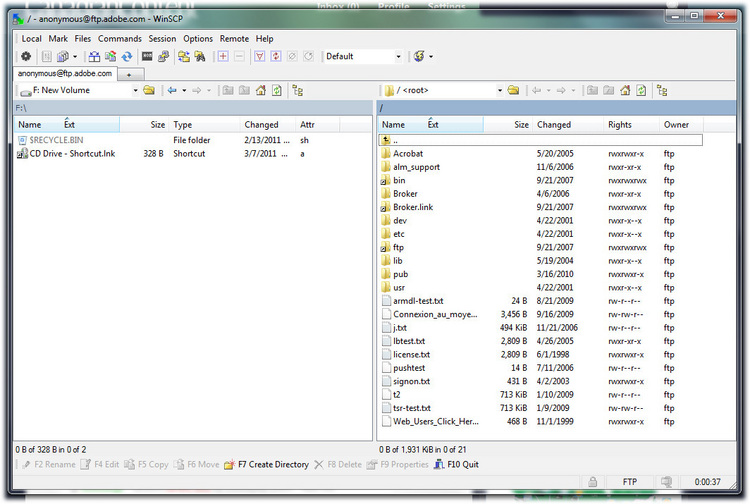Click the Synchronize Browsing toolbar icon

click(184, 56)
